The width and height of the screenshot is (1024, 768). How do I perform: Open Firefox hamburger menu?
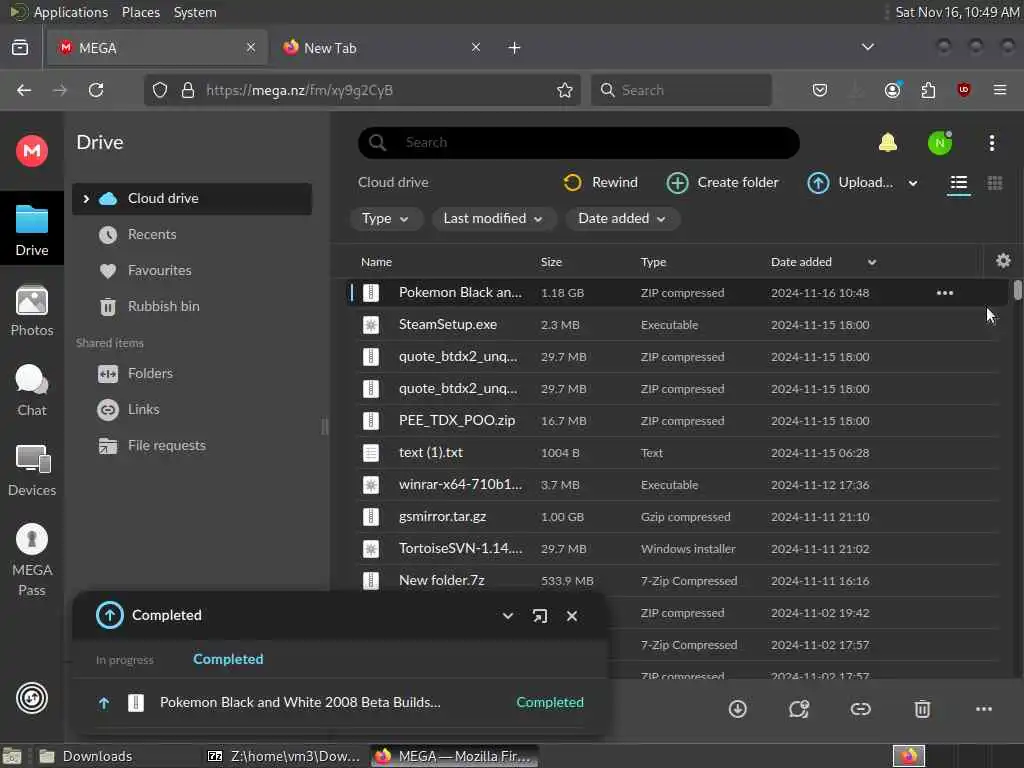999,90
